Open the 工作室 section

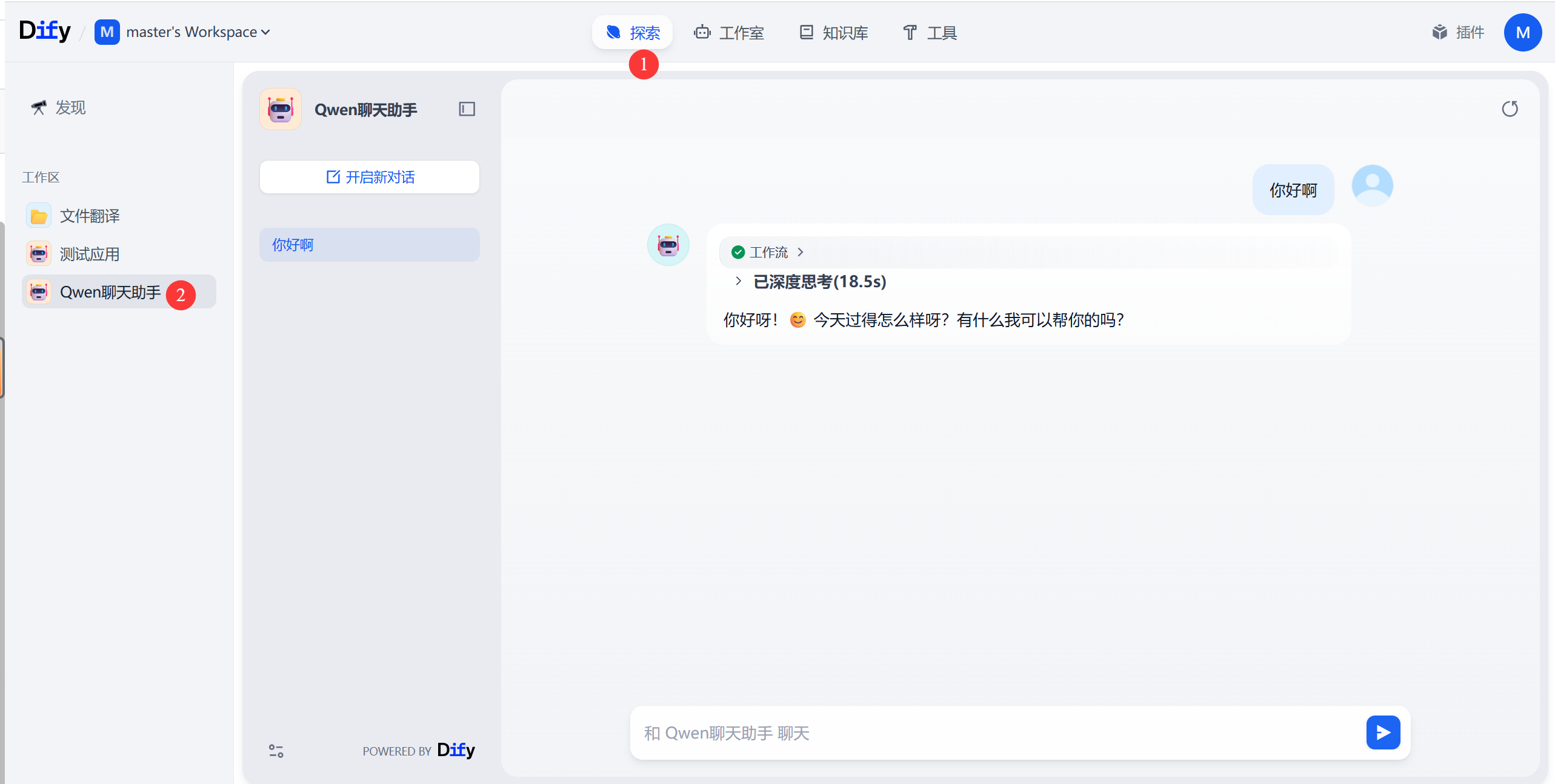pos(729,32)
